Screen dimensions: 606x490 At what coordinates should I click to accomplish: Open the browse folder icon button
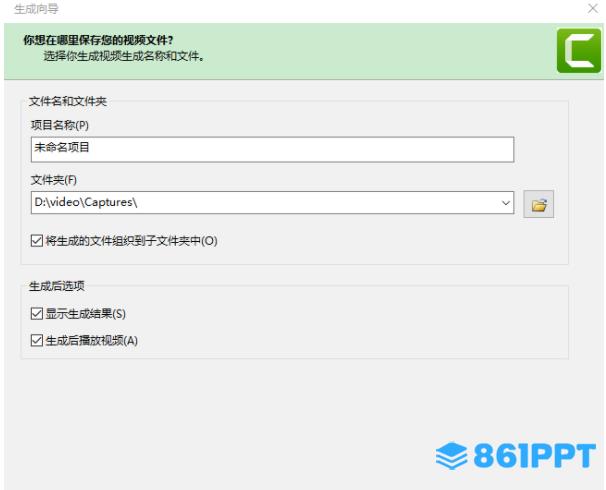538,204
